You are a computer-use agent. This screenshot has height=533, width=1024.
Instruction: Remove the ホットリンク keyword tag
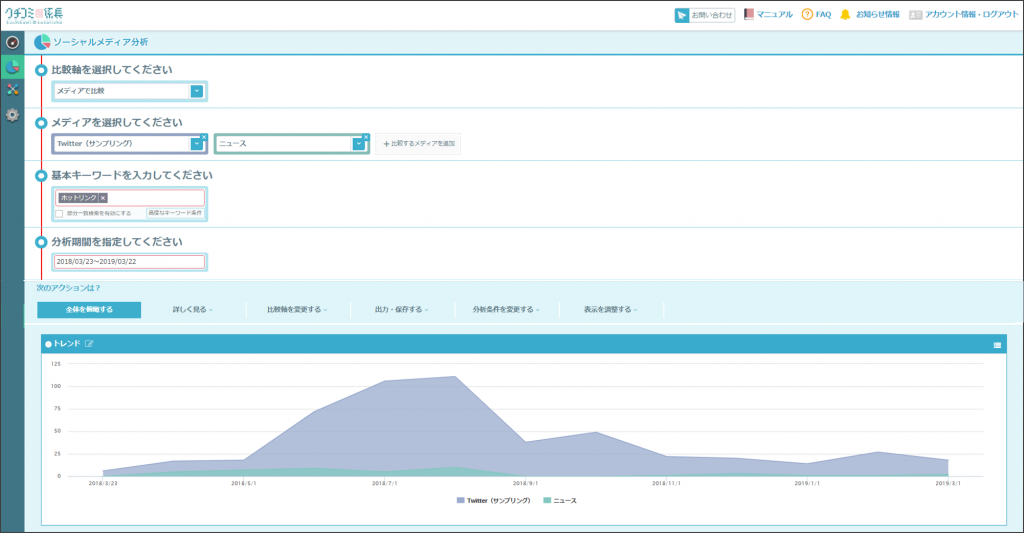pos(103,198)
